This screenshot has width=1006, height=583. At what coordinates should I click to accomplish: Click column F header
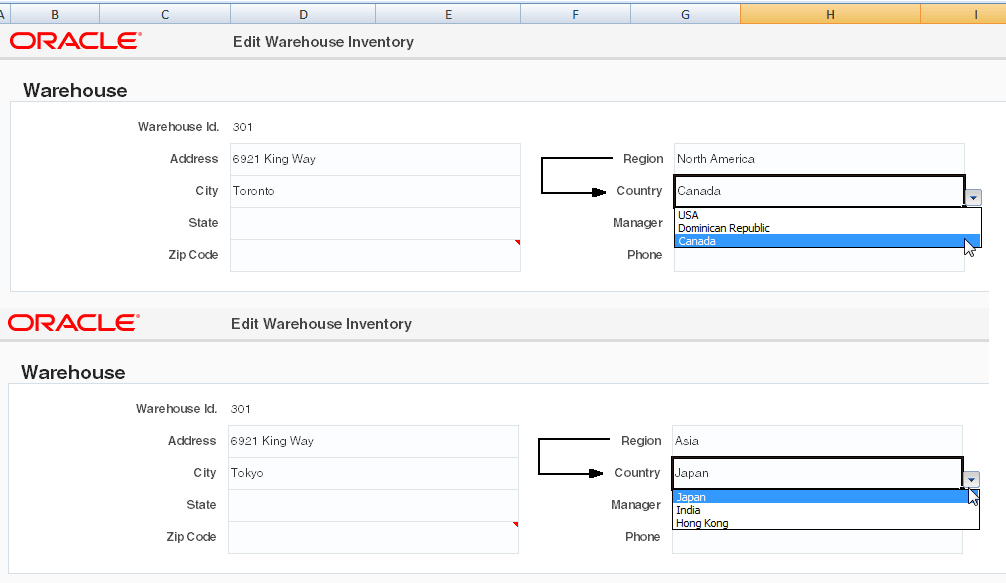pos(575,14)
